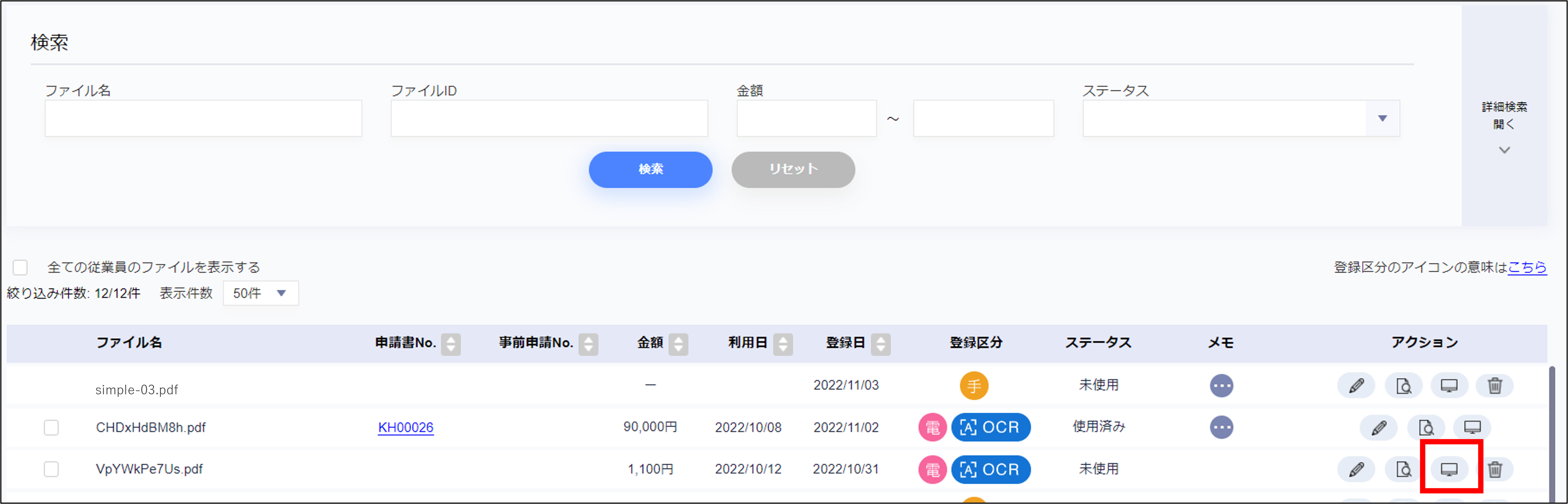
Task: Delete VpYWkPe7Us.pdf using trash icon
Action: (x=1494, y=469)
